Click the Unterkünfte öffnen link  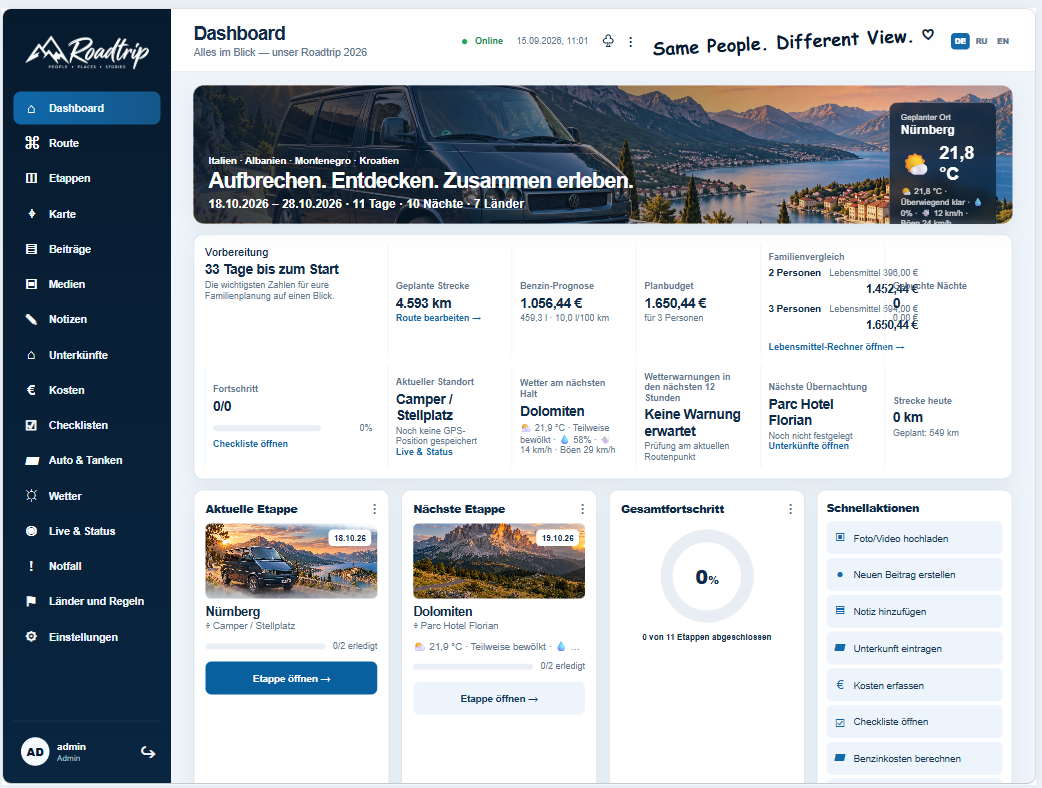coord(809,446)
